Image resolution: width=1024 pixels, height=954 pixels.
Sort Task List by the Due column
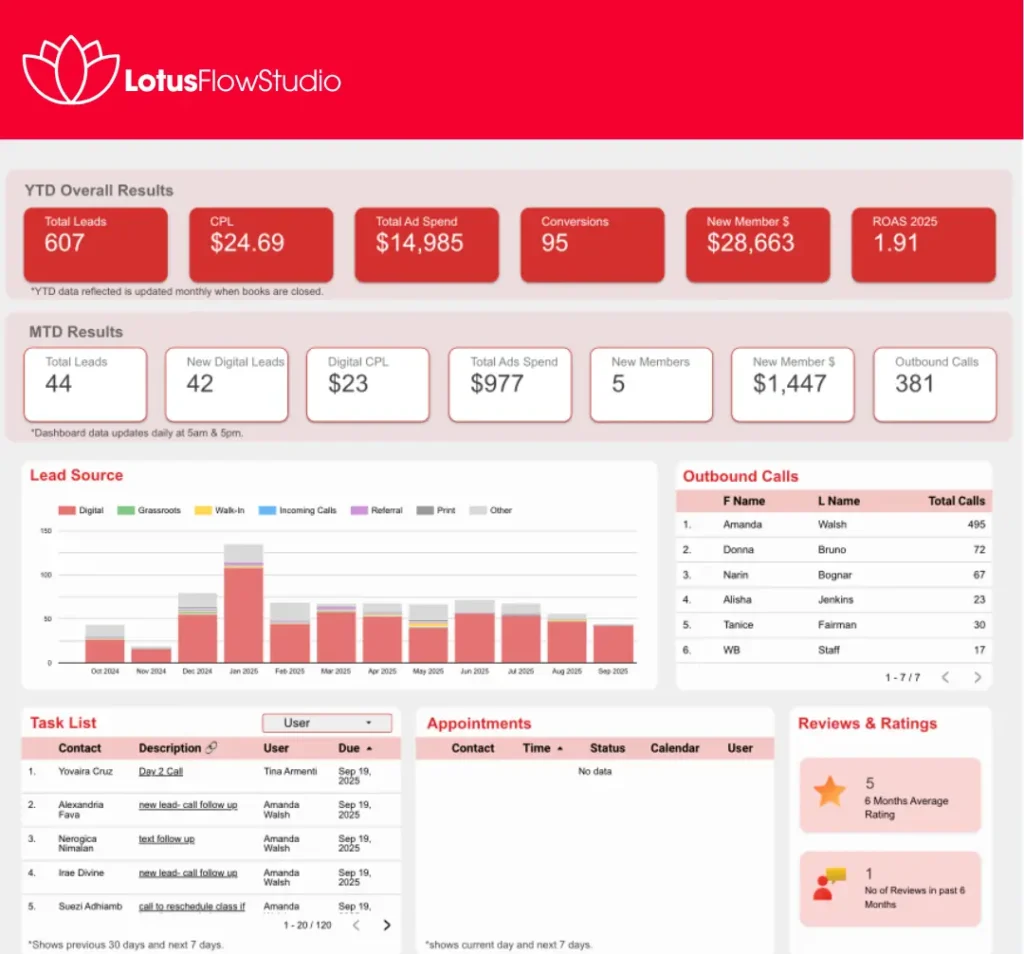(x=354, y=748)
